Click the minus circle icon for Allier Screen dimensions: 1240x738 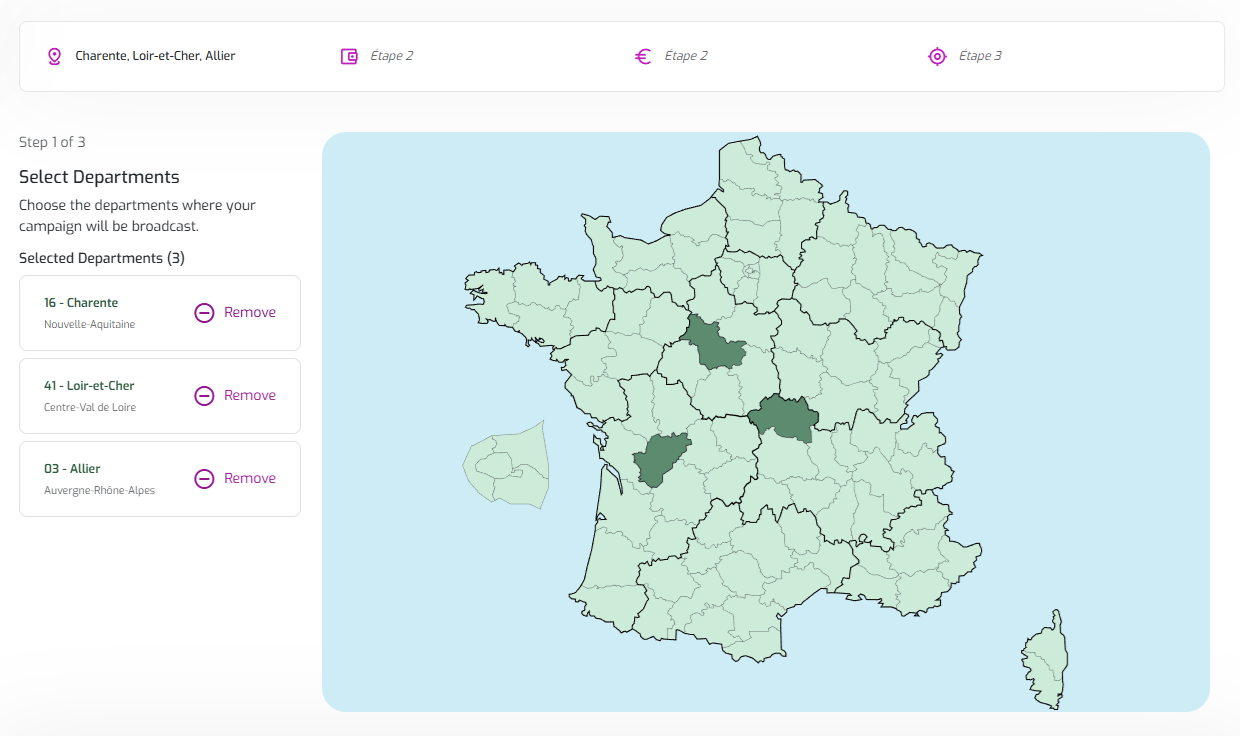pos(204,479)
